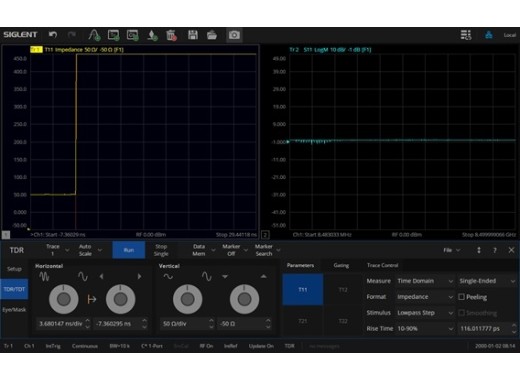This screenshot has width=520, height=380.
Task: Click the 3.680147 ns/div field
Action: pyautogui.click(x=63, y=324)
